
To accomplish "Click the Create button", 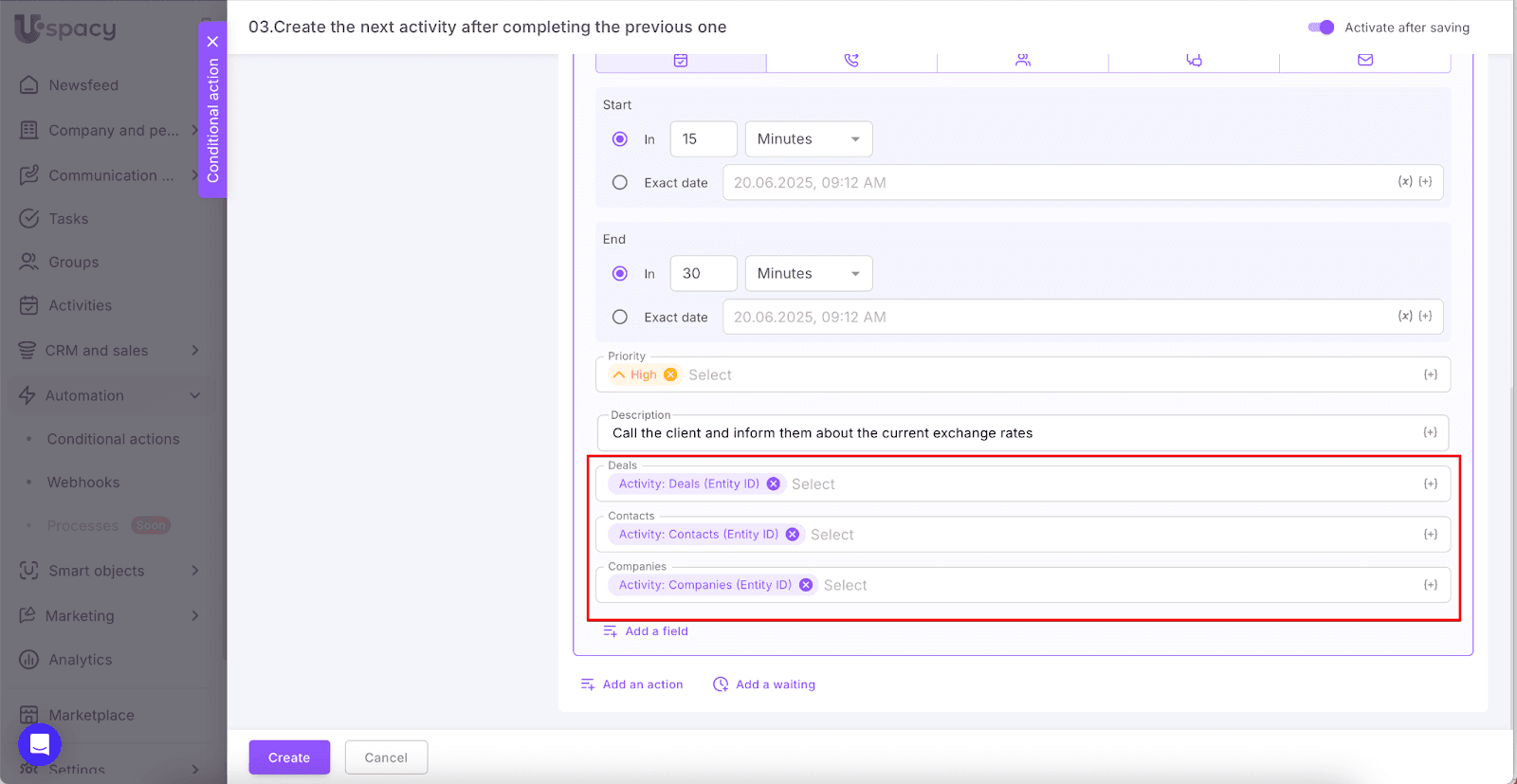I will tap(289, 757).
